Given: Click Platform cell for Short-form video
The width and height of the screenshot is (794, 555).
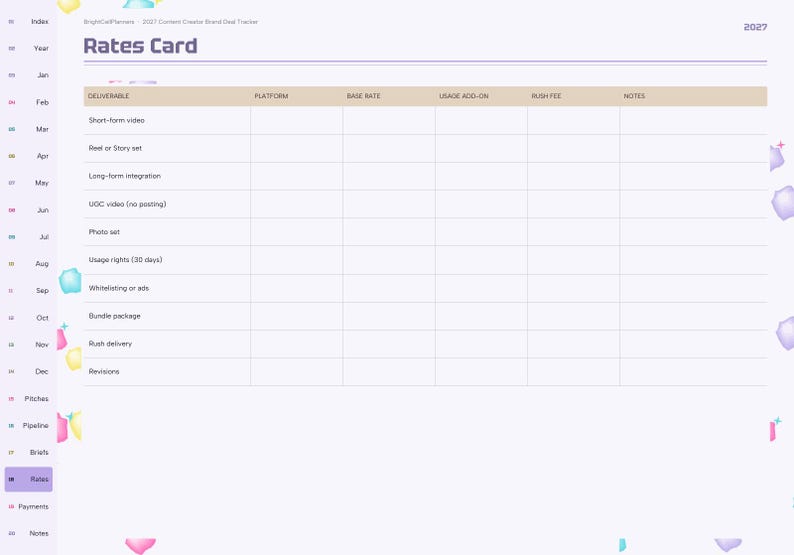Looking at the screenshot, I should click(297, 121).
